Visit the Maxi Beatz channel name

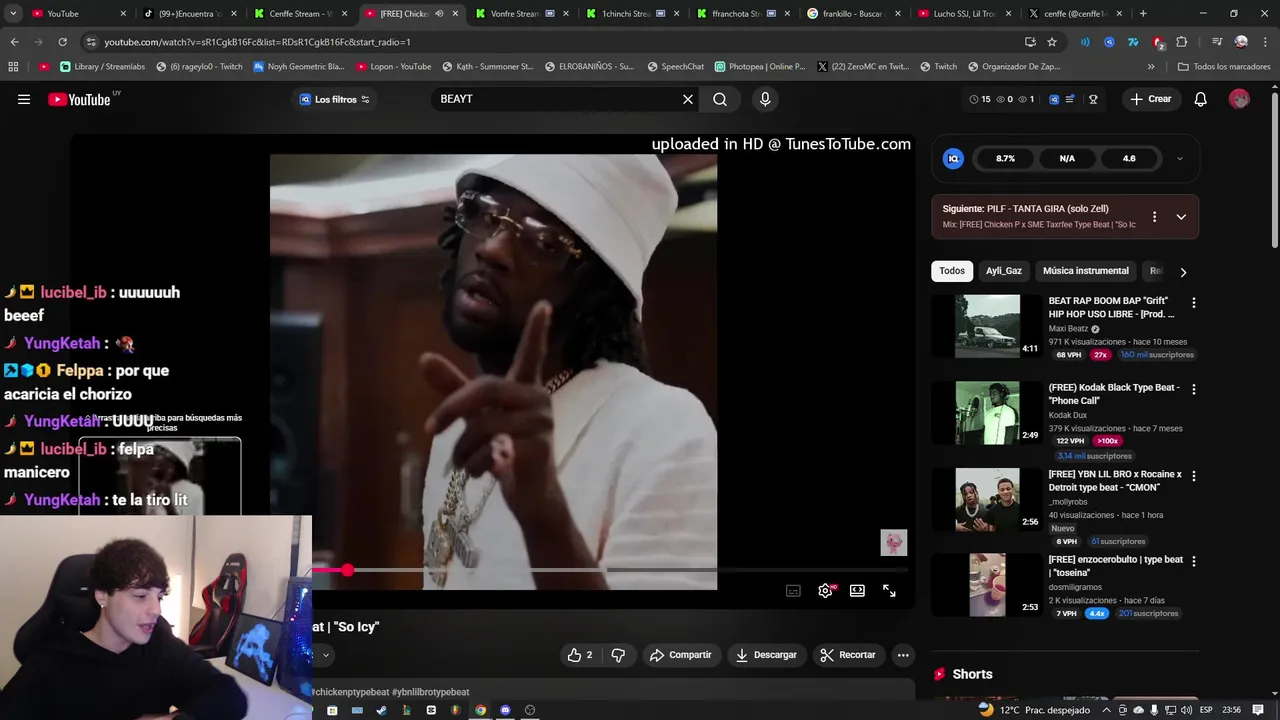[x=1068, y=329]
